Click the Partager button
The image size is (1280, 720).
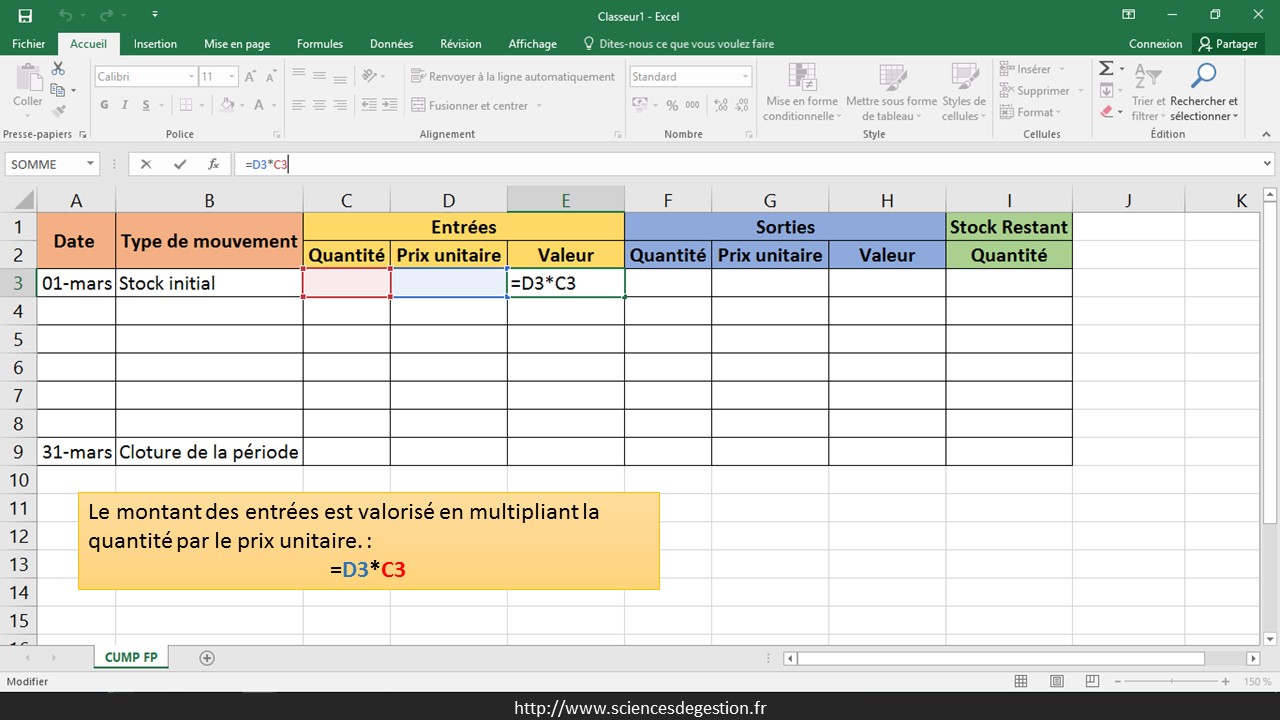[x=1228, y=44]
